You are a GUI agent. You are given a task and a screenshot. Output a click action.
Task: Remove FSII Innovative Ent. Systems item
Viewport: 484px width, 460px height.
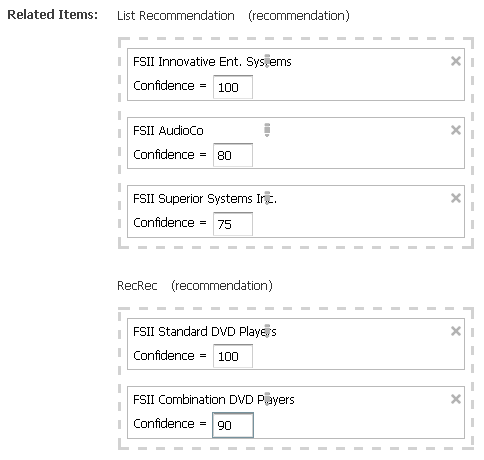[x=455, y=61]
